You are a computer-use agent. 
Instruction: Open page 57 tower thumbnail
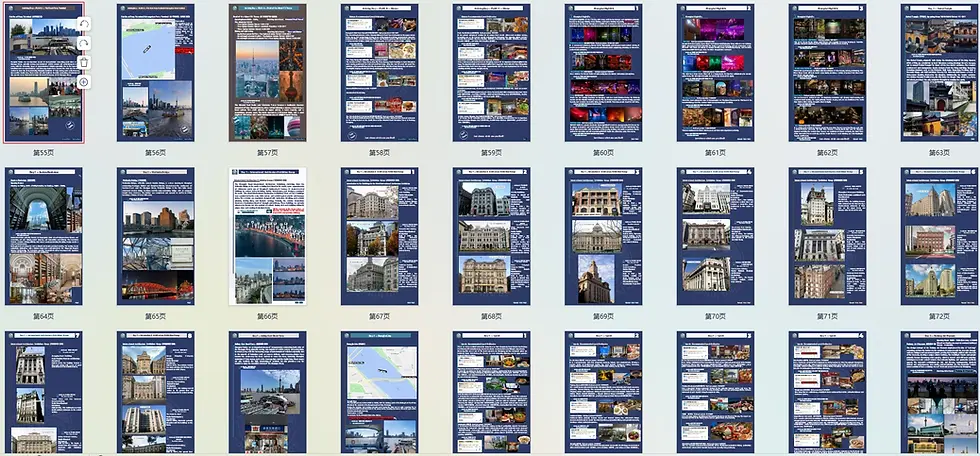[x=268, y=72]
